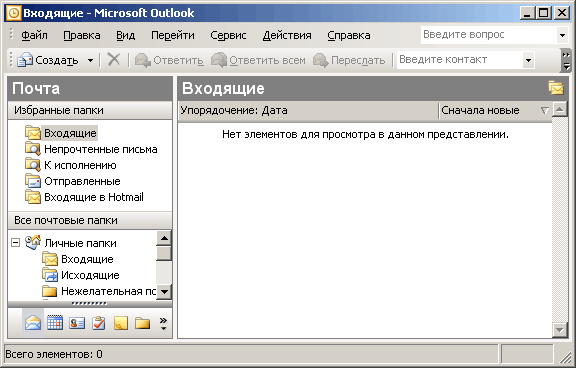Select Нежелательная почта folder label

coord(108,291)
